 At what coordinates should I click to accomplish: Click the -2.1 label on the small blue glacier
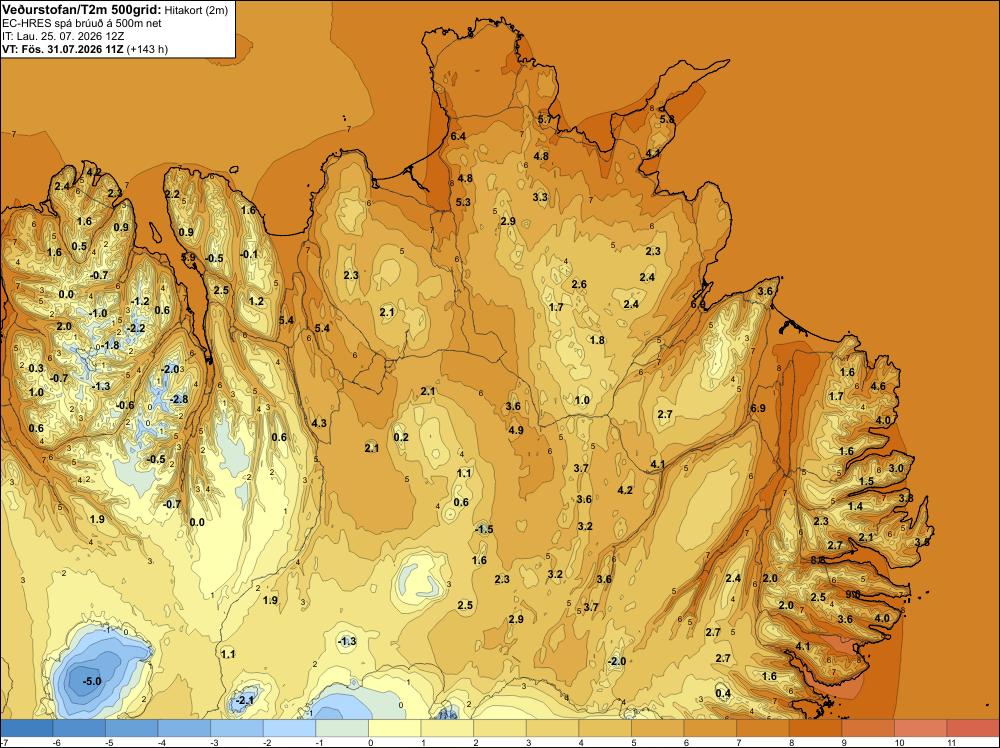coord(245,700)
